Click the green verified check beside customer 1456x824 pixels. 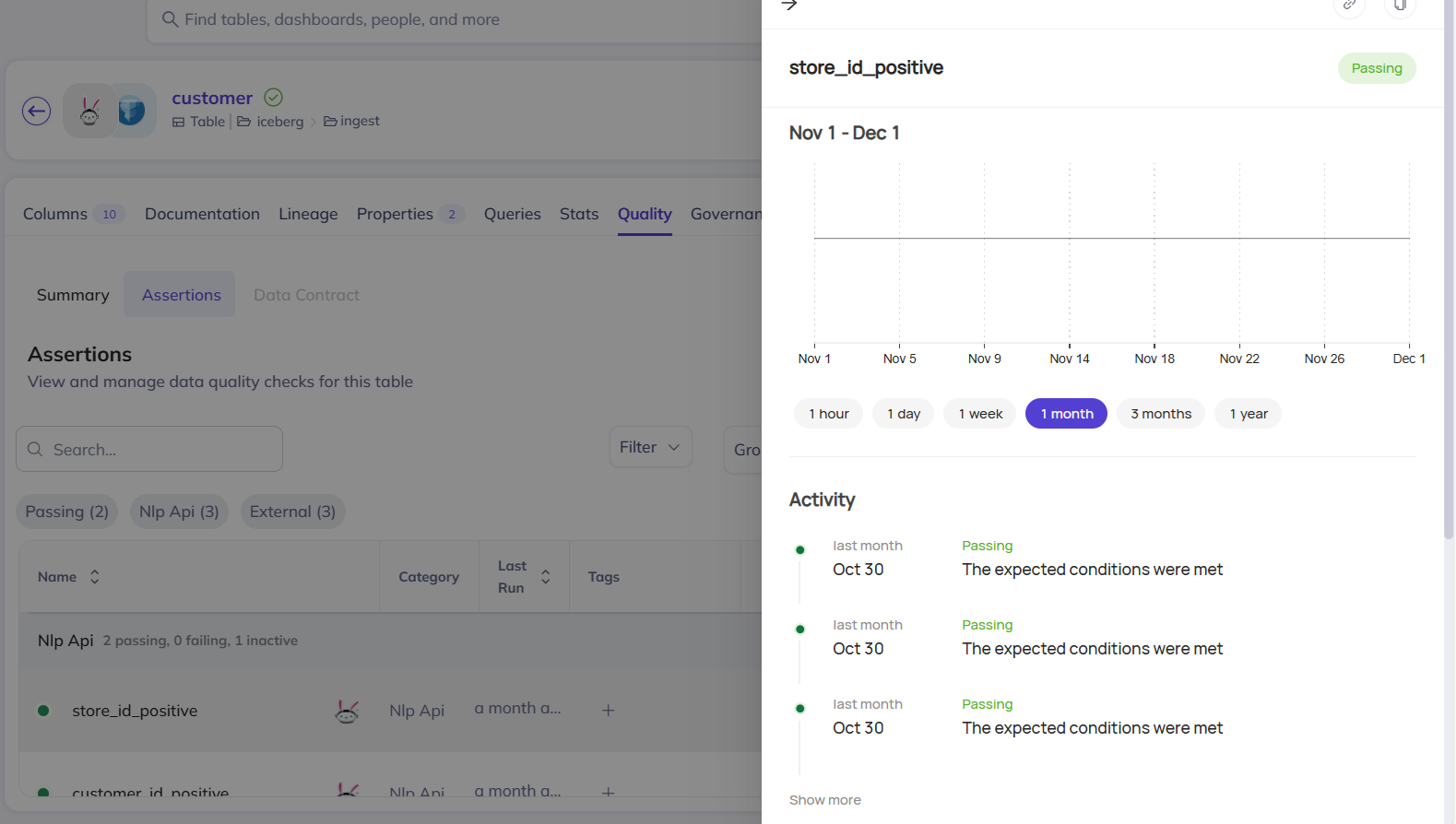(x=274, y=97)
